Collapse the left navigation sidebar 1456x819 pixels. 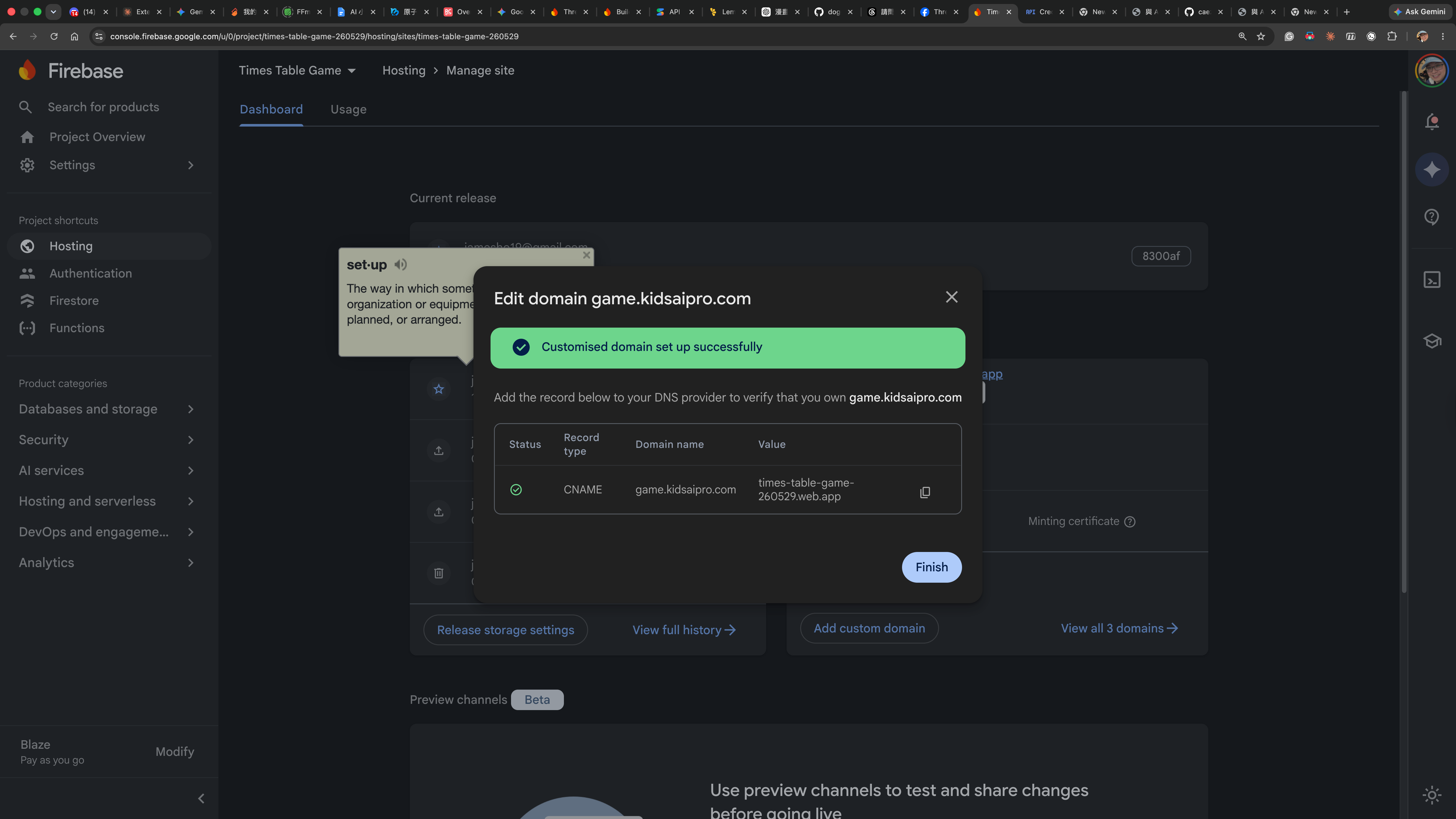click(201, 798)
